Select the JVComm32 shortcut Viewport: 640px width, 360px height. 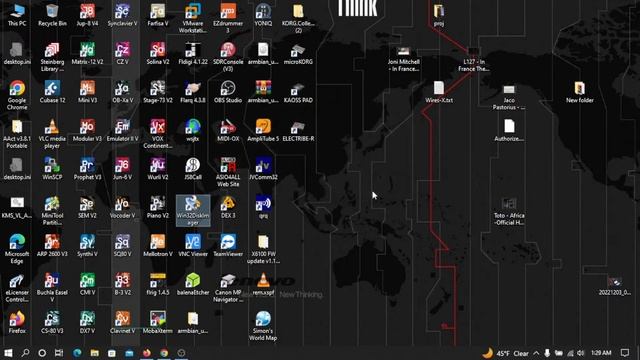coord(263,169)
